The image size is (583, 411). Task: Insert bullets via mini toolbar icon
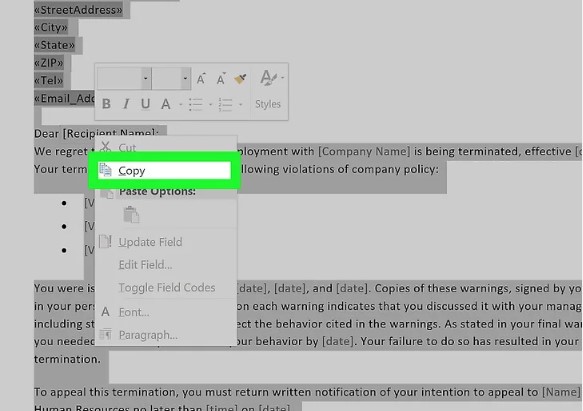196,105
